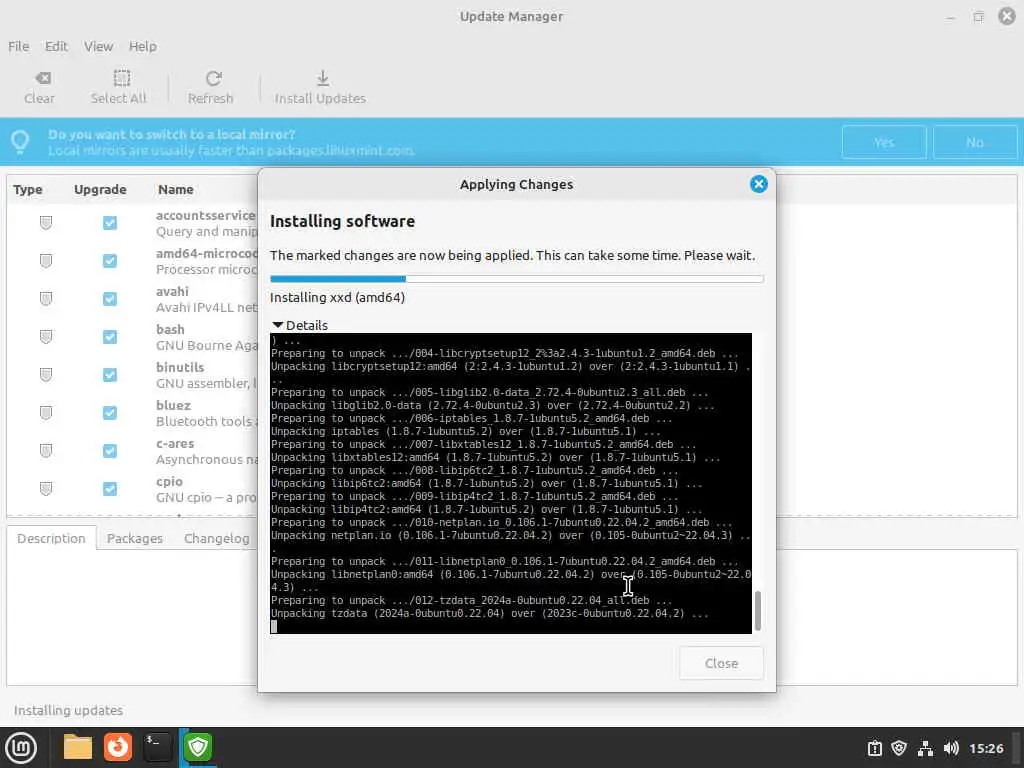The height and width of the screenshot is (768, 1024).
Task: Uncheck the avahi upgrade checkbox
Action: [x=110, y=298]
